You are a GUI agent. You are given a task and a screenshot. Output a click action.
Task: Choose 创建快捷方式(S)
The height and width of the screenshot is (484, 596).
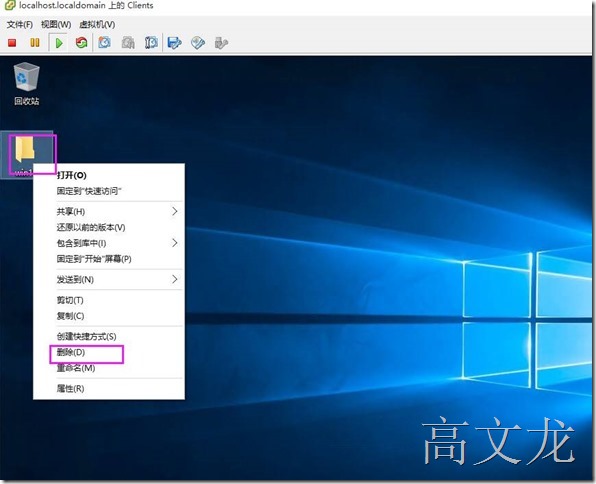pyautogui.click(x=109, y=336)
